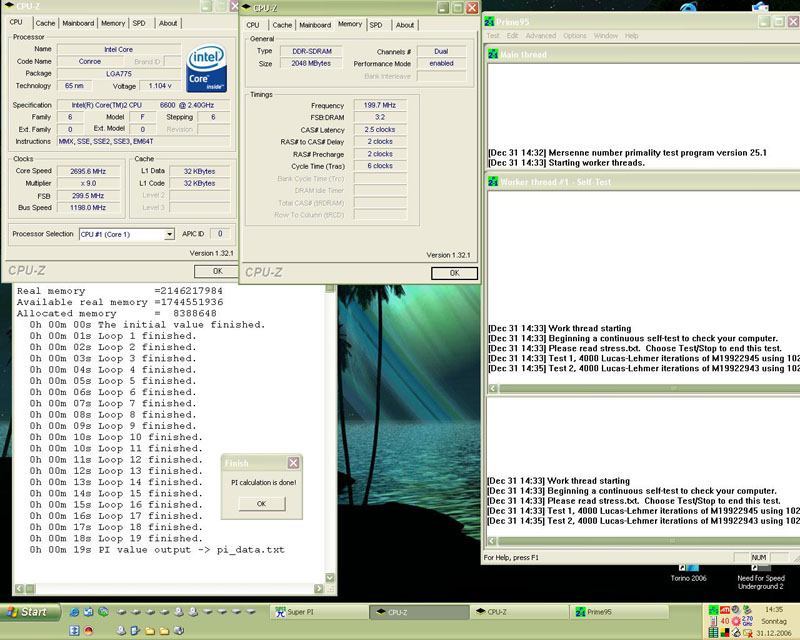Click the system tray clock 14:35

click(x=774, y=609)
